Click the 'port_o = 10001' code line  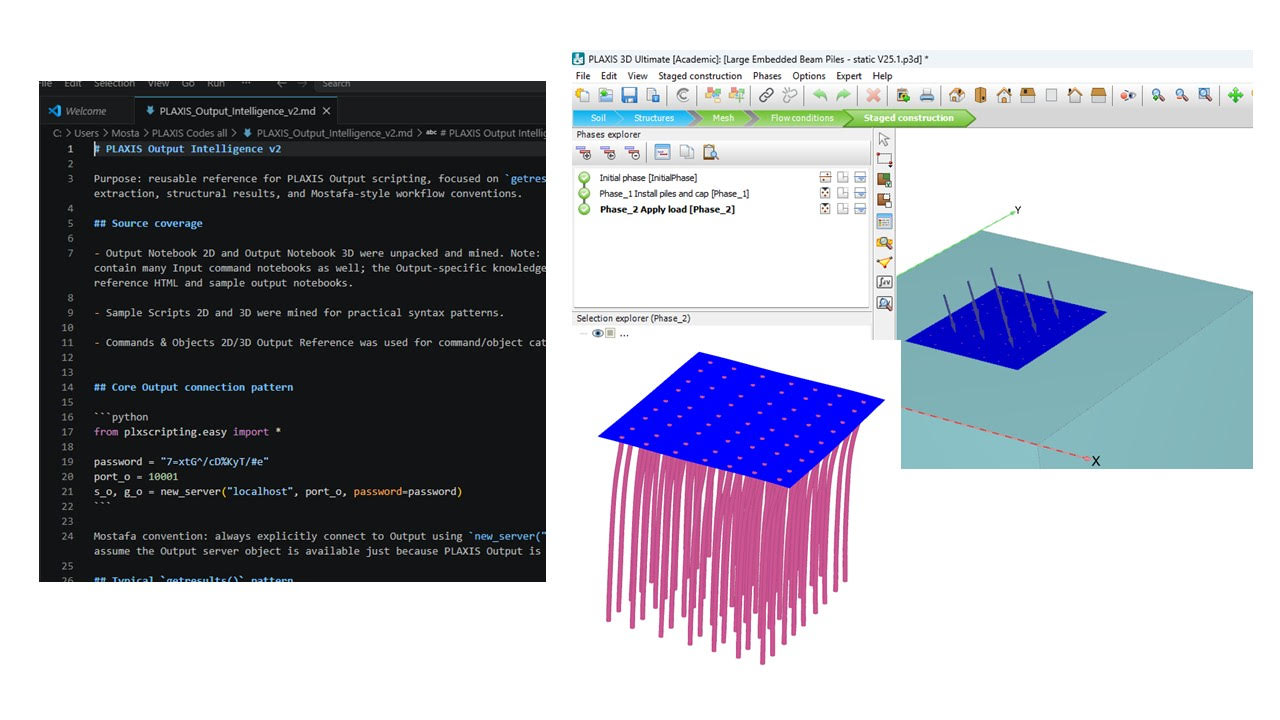pyautogui.click(x=136, y=477)
